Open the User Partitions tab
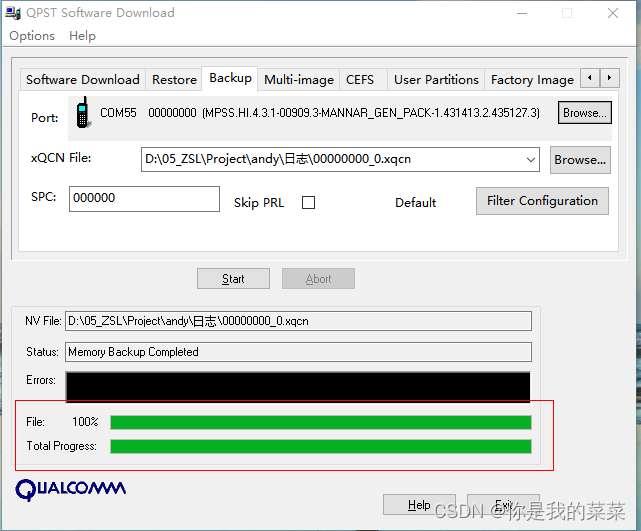This screenshot has height=531, width=641. click(x=436, y=79)
